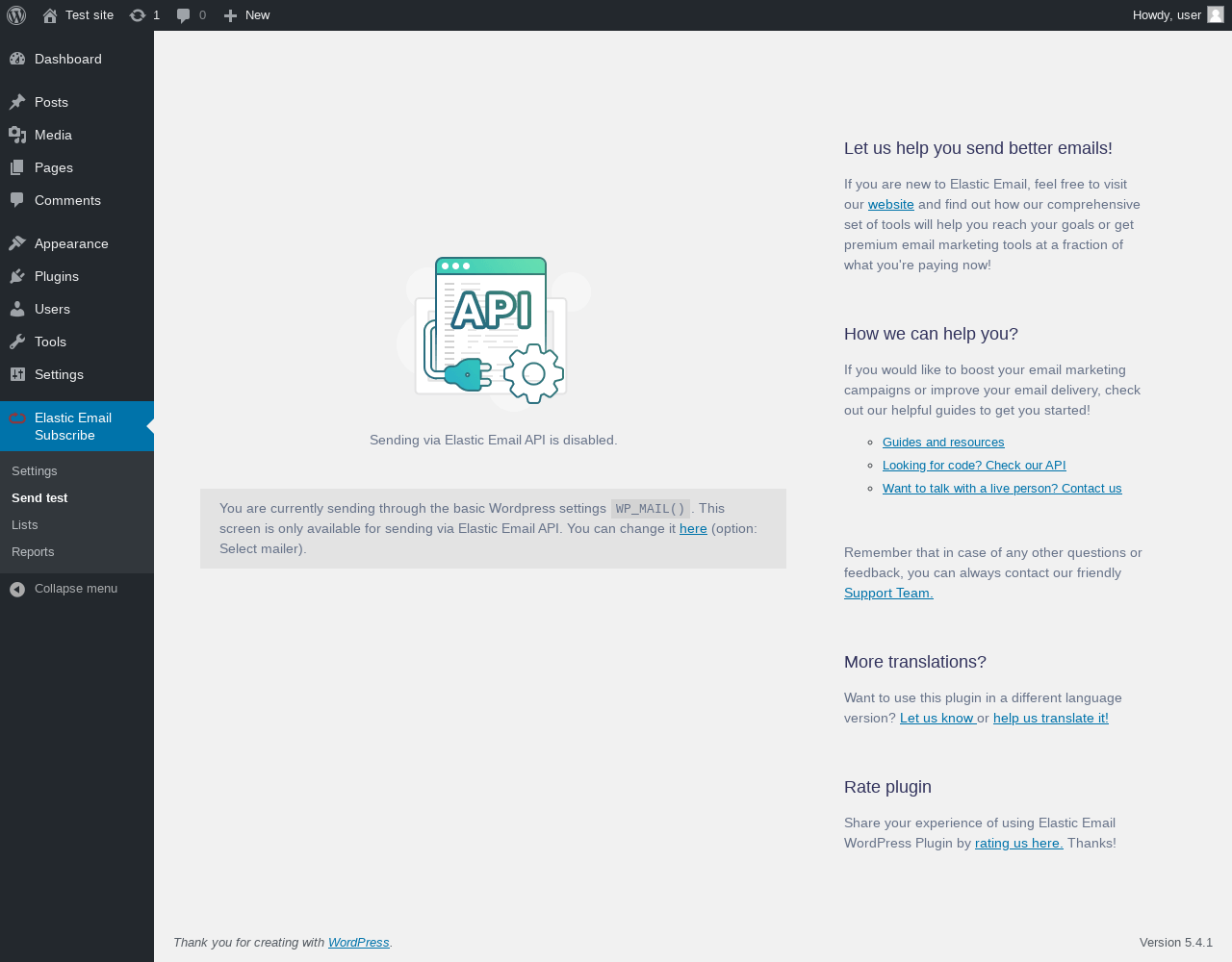Click Looking for code? Check our API

point(974,465)
